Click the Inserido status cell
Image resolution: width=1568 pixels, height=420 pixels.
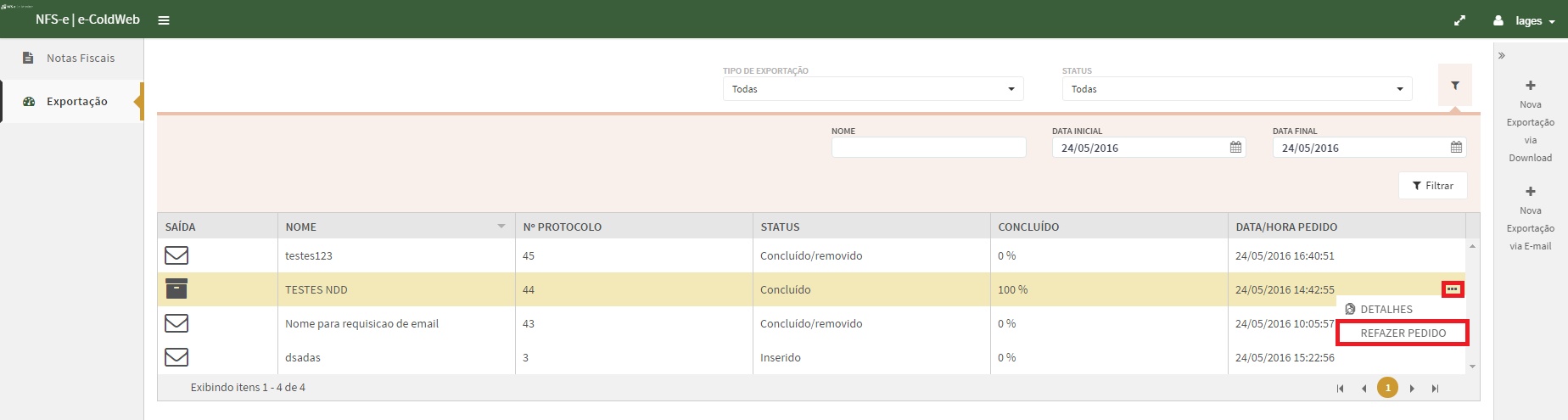coord(871,357)
